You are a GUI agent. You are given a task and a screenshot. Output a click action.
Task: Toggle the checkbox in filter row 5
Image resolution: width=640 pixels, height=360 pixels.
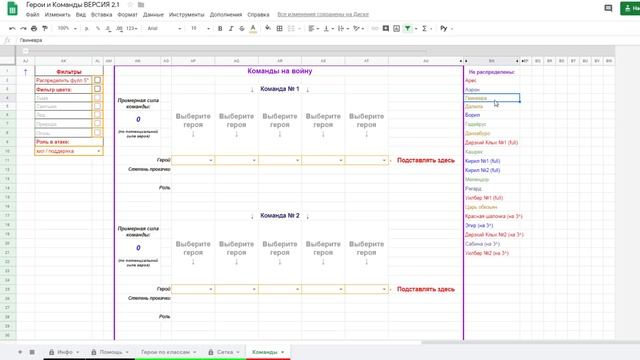[x=97, y=107]
